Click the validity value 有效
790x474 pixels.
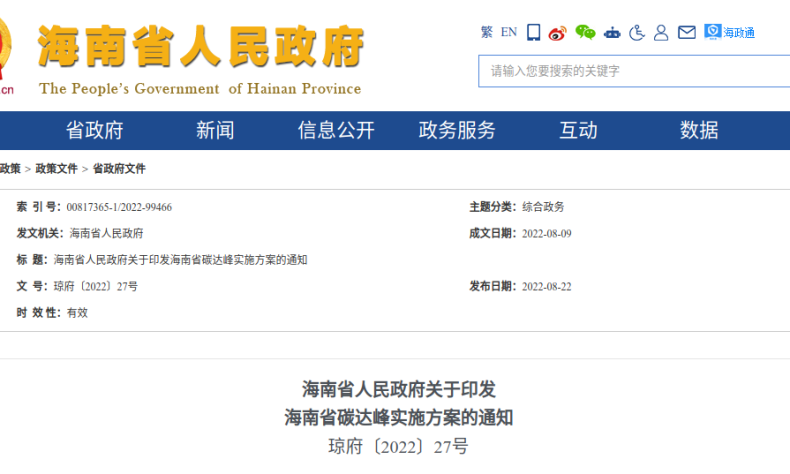[78, 313]
